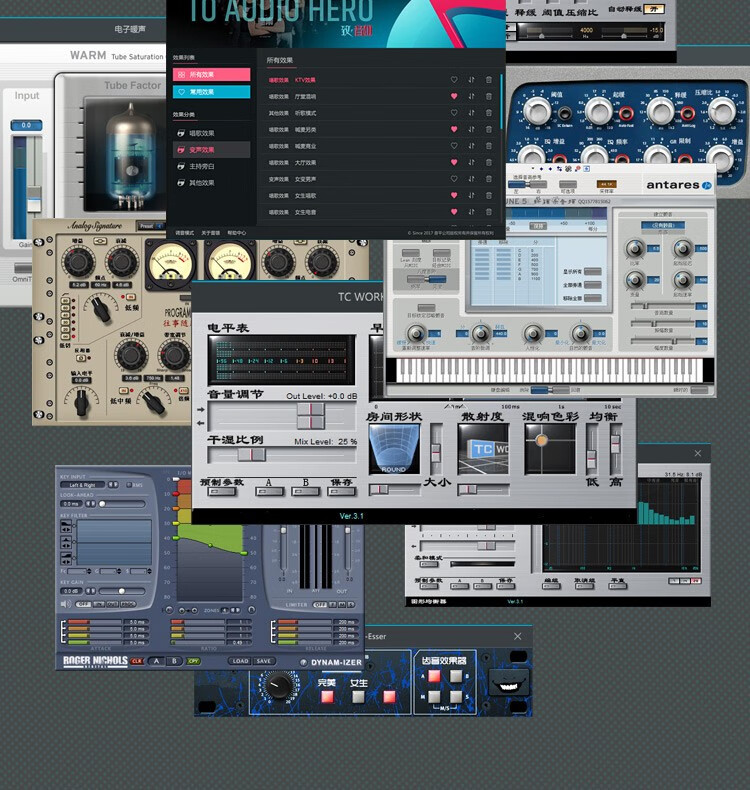Click the 帮助中心 help center link
750x790 pixels.
(237, 233)
